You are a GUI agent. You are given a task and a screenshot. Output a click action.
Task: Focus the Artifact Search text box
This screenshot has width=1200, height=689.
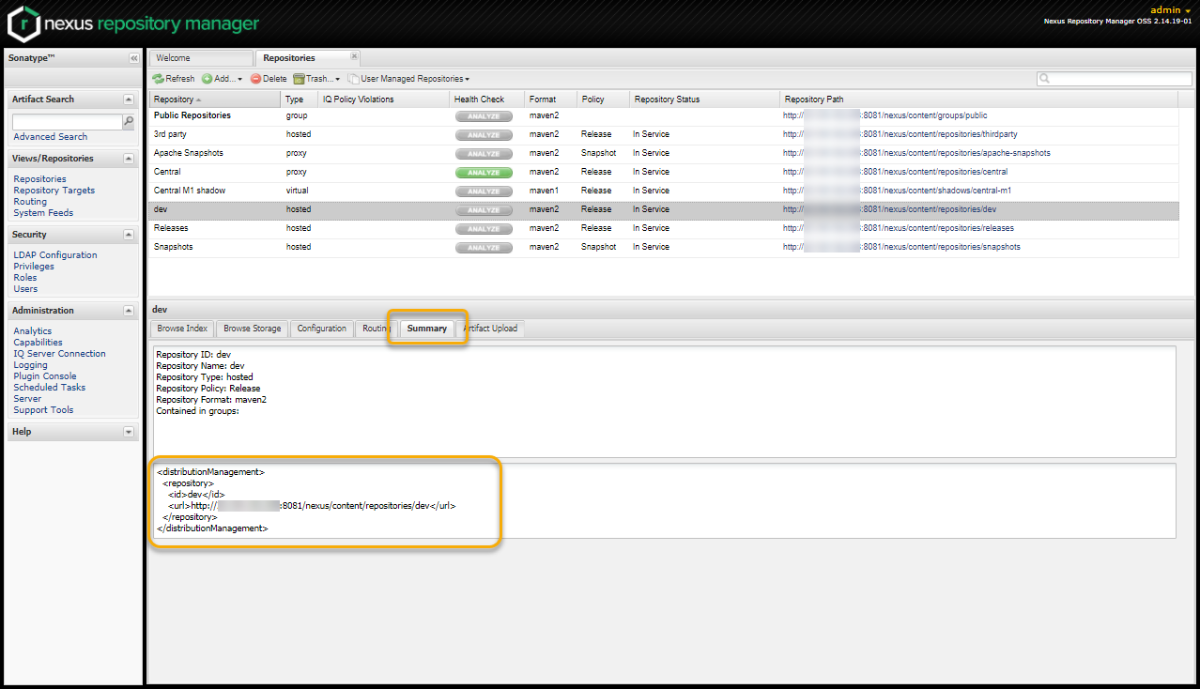[x=67, y=121]
